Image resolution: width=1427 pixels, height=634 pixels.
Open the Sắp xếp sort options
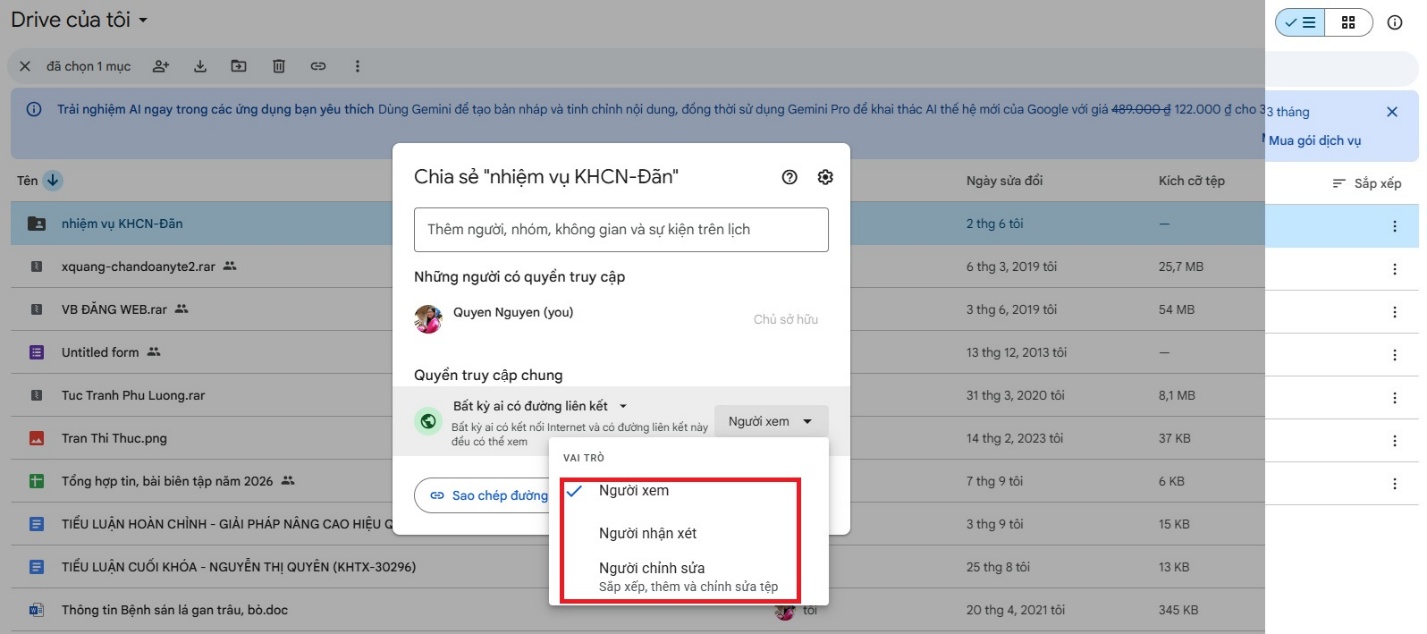tap(1367, 183)
